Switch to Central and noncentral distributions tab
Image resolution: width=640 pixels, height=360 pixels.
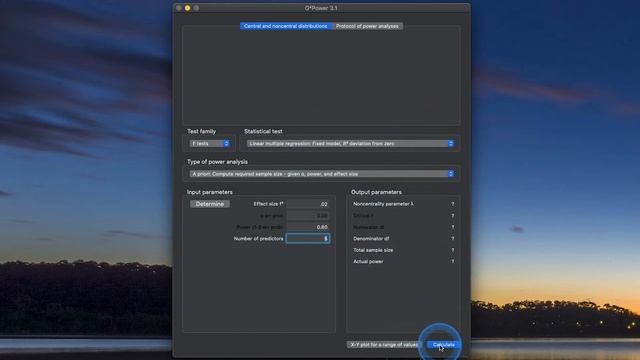tap(286, 26)
